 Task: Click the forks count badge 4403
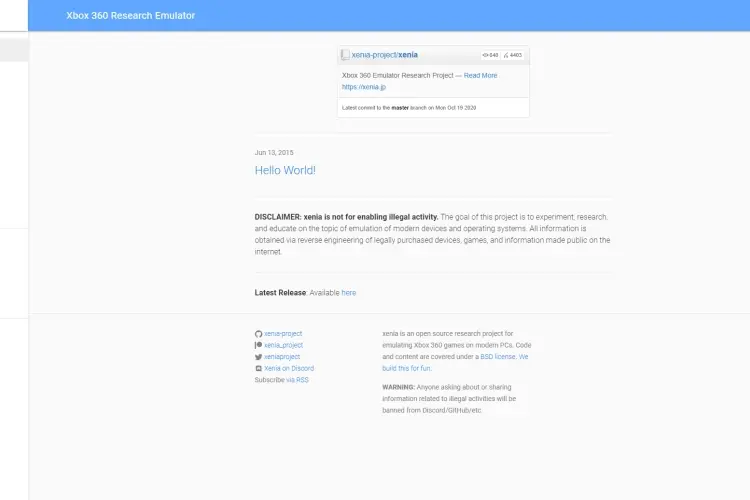(x=513, y=55)
